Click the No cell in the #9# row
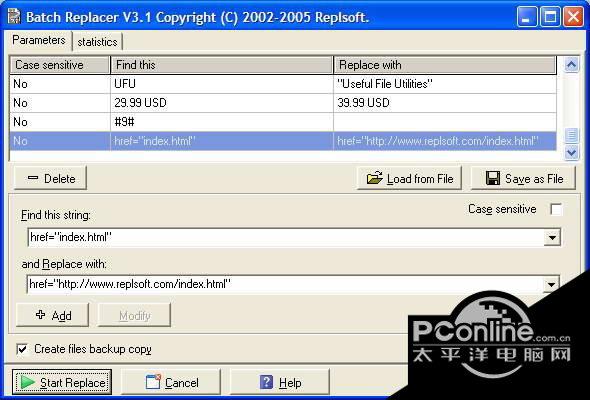The width and height of the screenshot is (590, 400). pyautogui.click(x=60, y=122)
